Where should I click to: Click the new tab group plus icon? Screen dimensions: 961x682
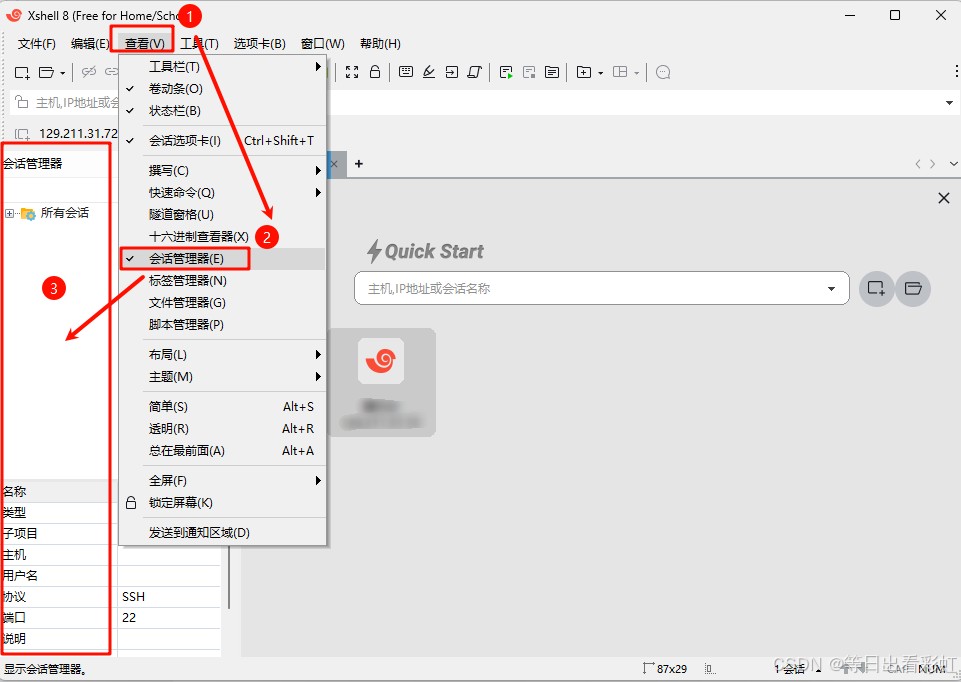coord(584,72)
